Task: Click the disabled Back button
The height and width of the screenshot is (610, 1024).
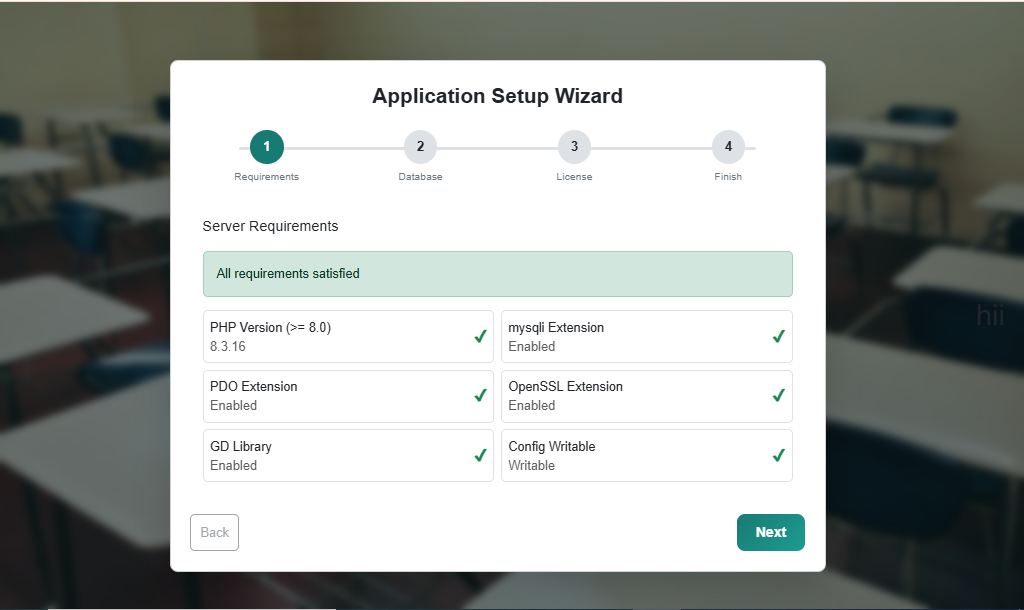Action: [214, 532]
